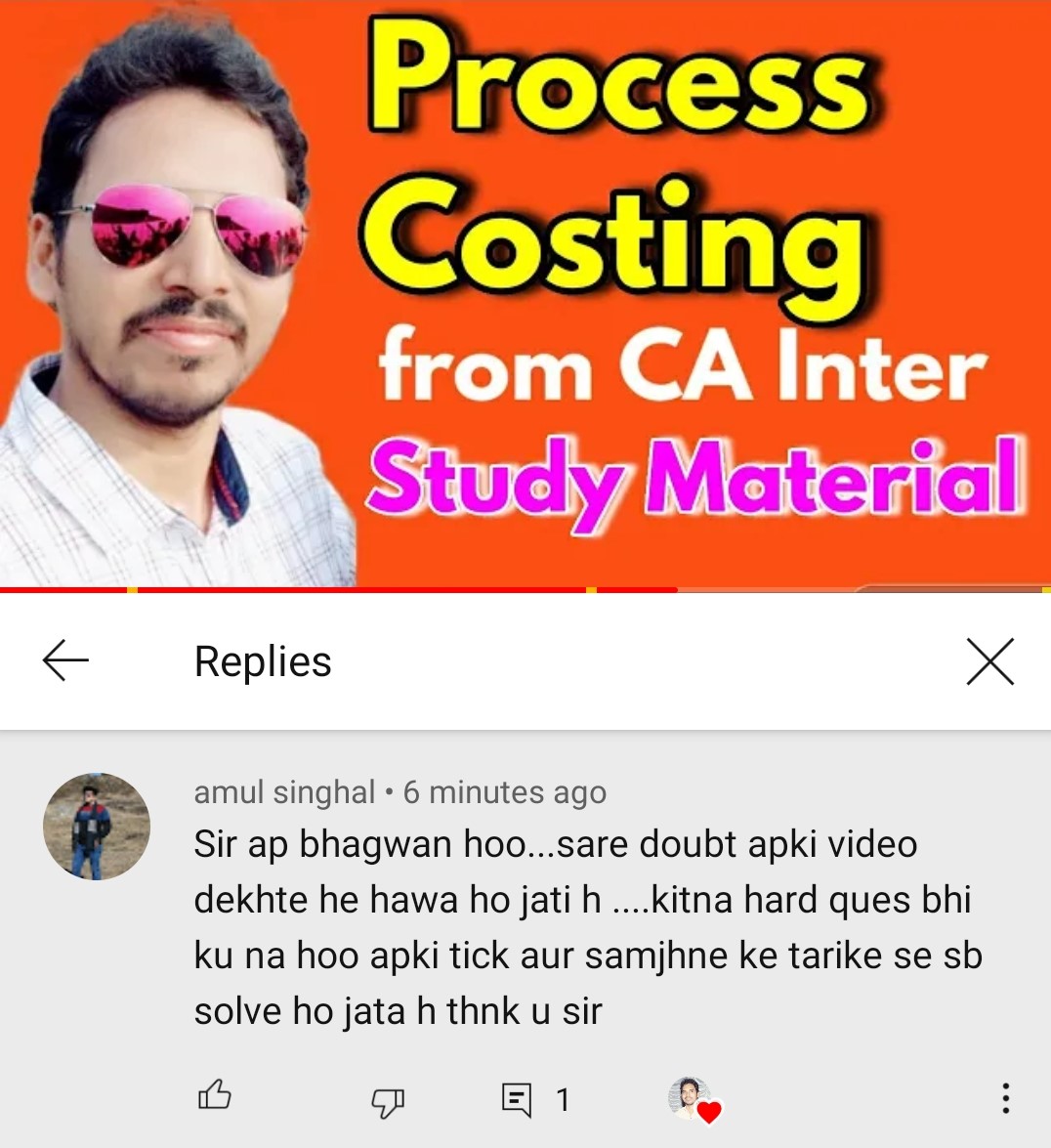1051x1148 pixels.
Task: Tap the comment text body
Action: coord(588,927)
